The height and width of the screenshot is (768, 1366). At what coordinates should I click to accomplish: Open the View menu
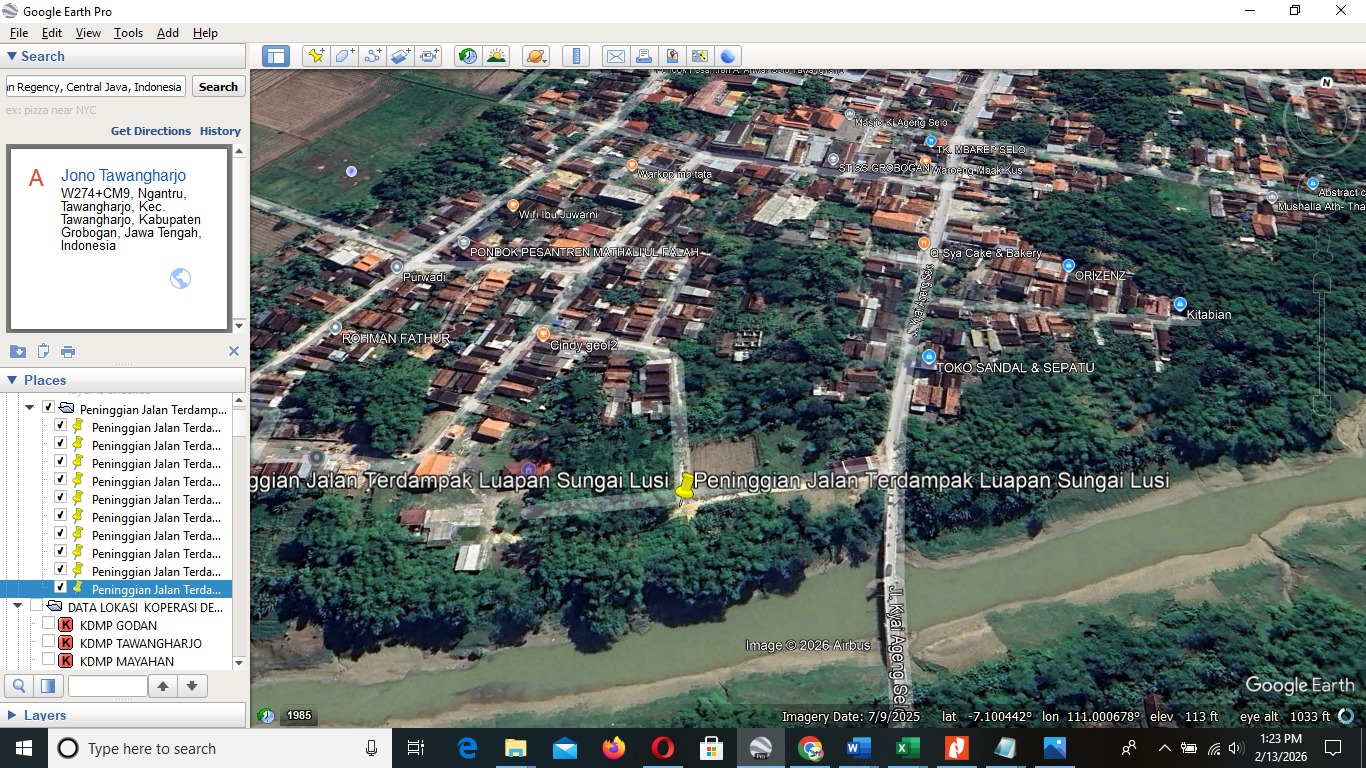(x=88, y=33)
